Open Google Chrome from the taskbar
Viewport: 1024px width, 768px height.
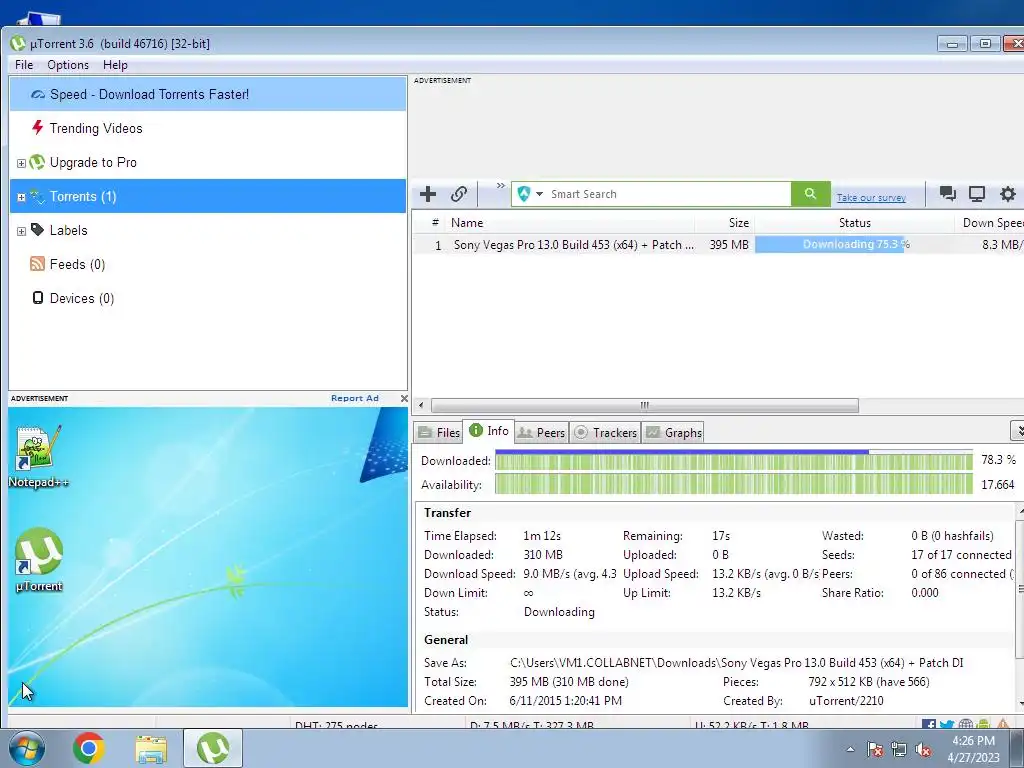pyautogui.click(x=89, y=748)
